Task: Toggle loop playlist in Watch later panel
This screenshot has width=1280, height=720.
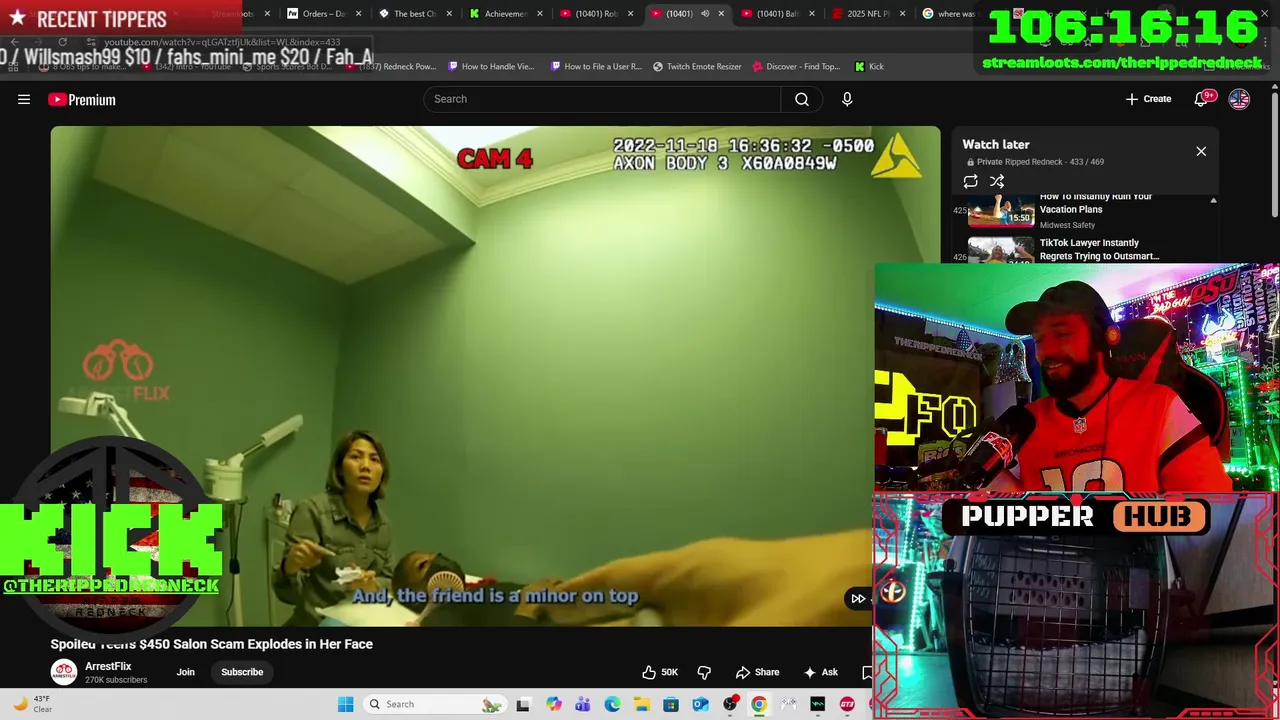Action: 970,181
